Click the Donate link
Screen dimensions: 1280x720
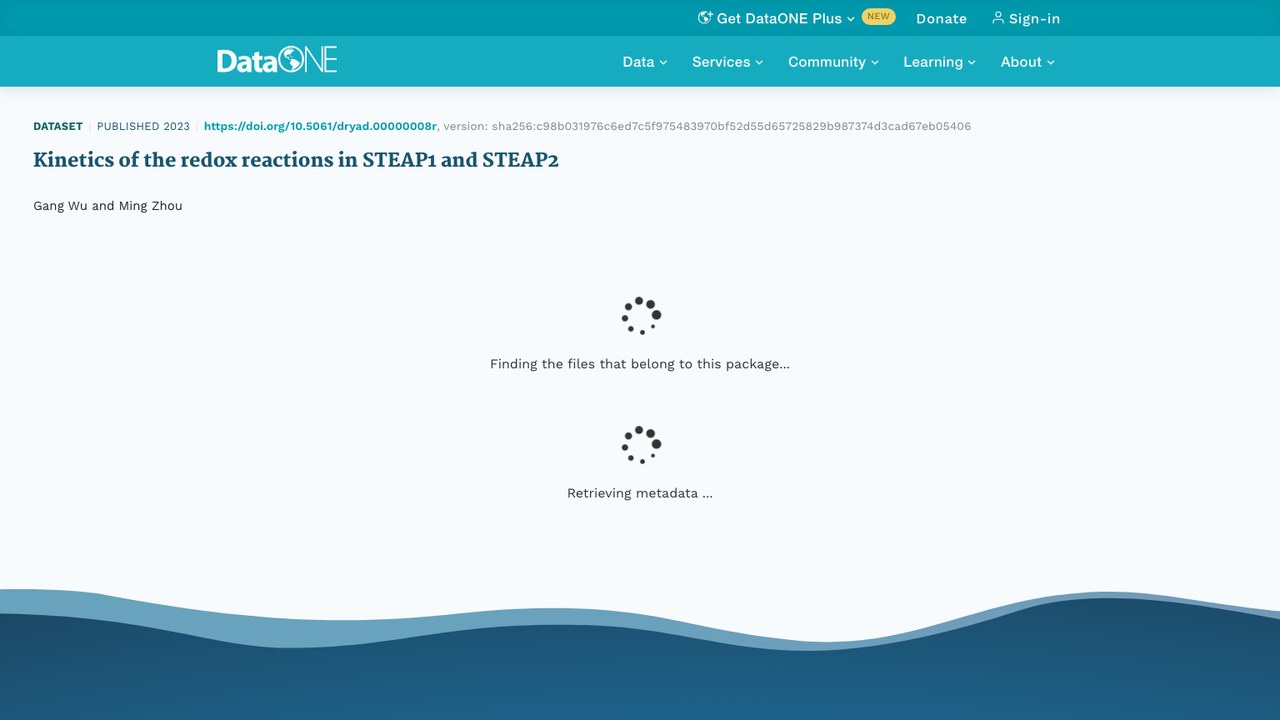tap(941, 18)
